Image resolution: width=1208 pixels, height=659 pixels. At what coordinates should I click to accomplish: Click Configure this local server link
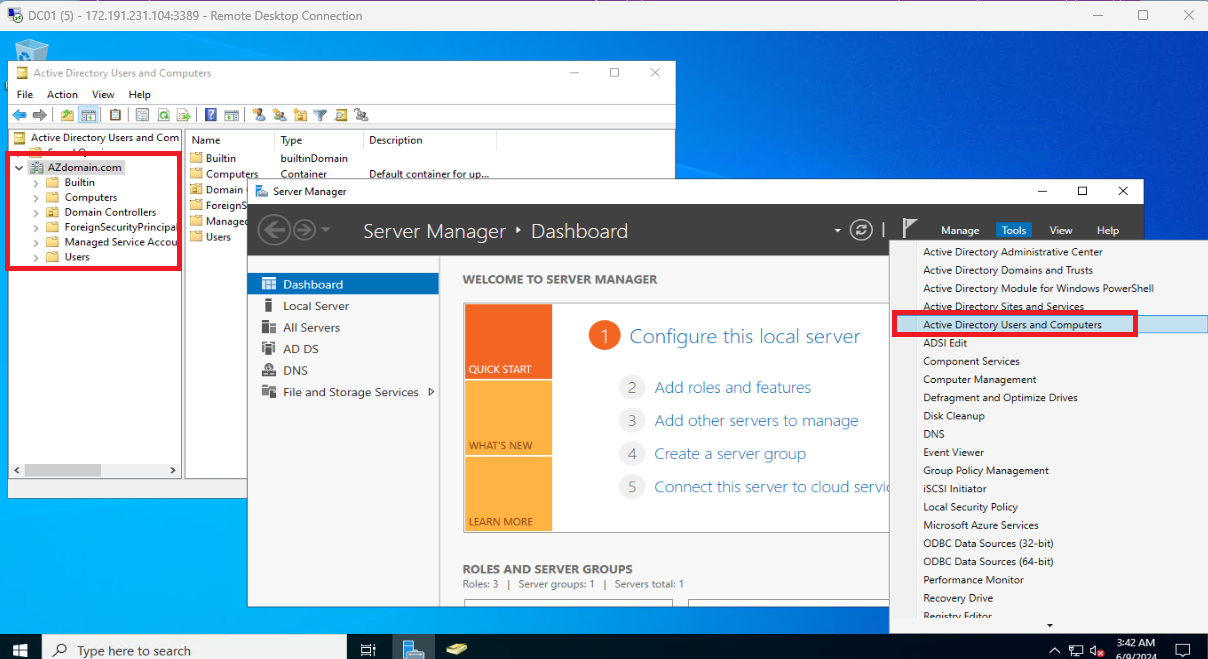[x=745, y=336]
